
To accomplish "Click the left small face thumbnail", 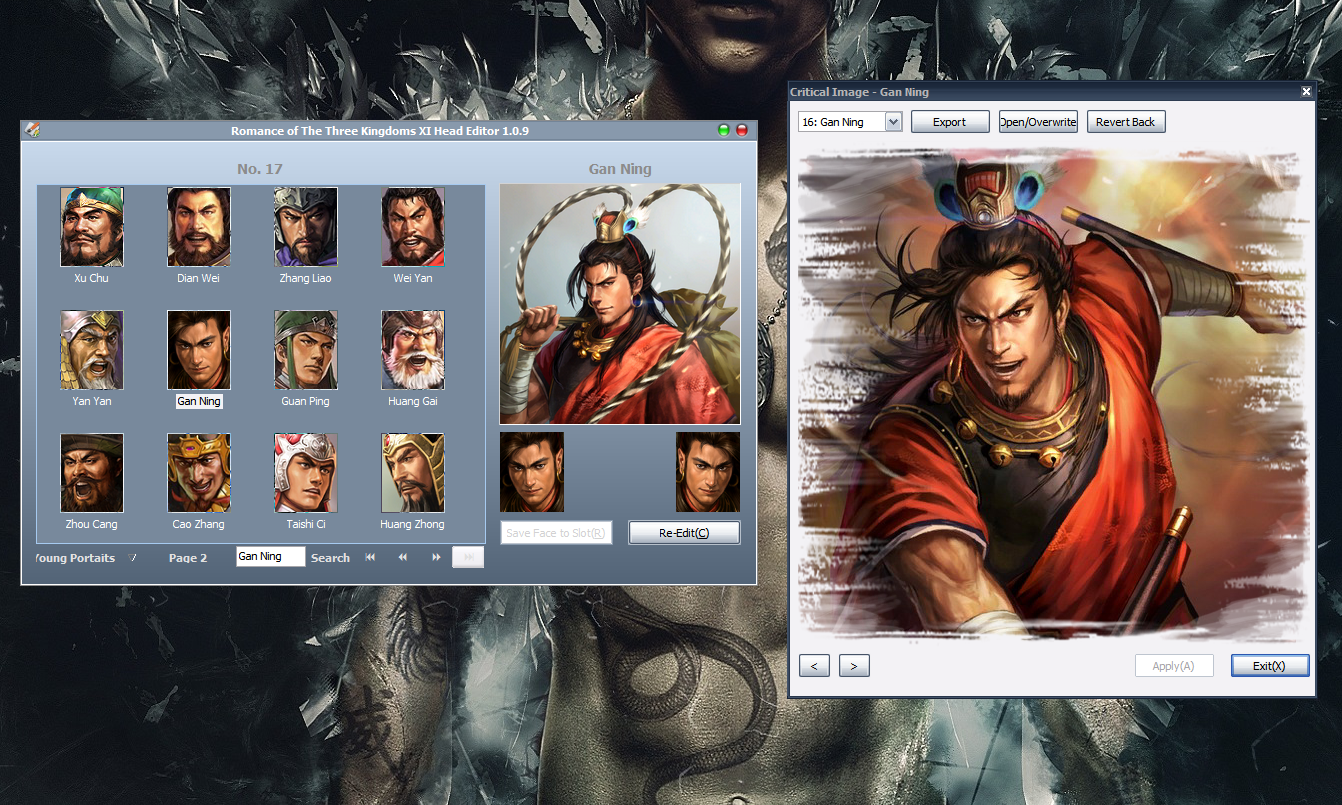I will point(532,472).
